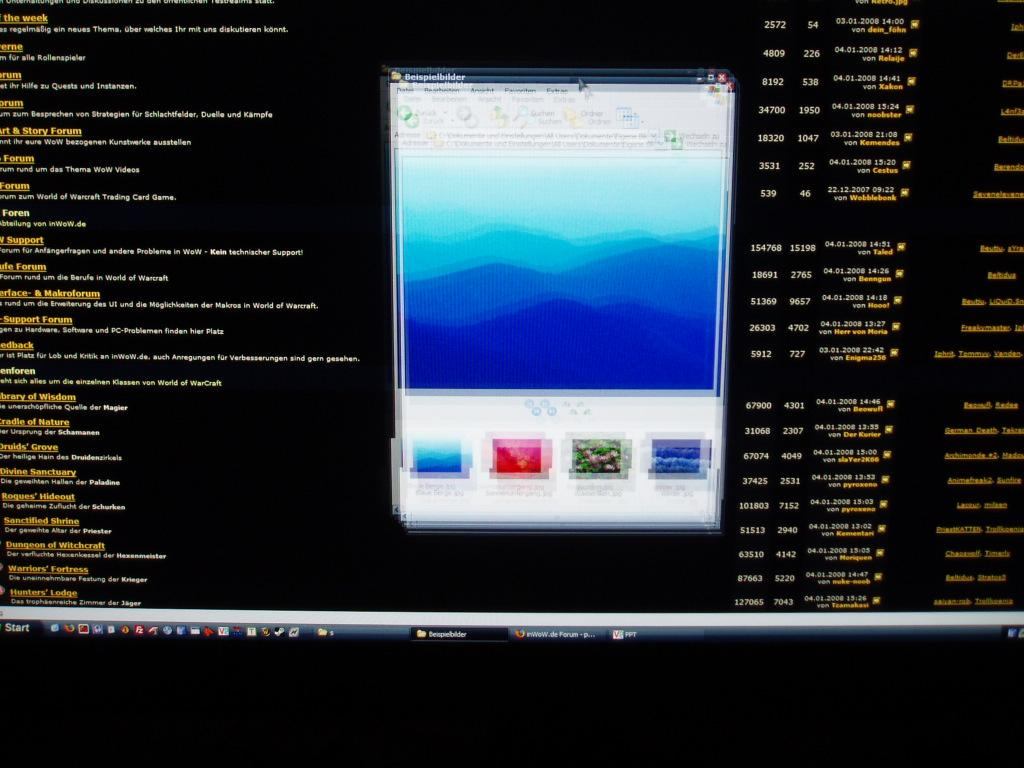Switch to the PPT taskbar button
This screenshot has height=768, width=1024.
[x=625, y=633]
